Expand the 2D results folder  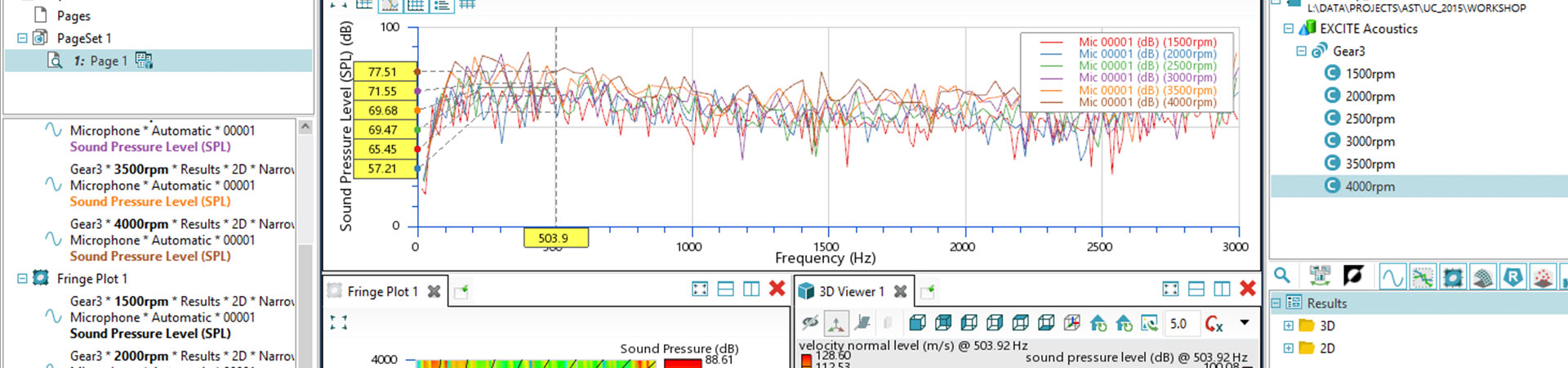[x=1289, y=348]
